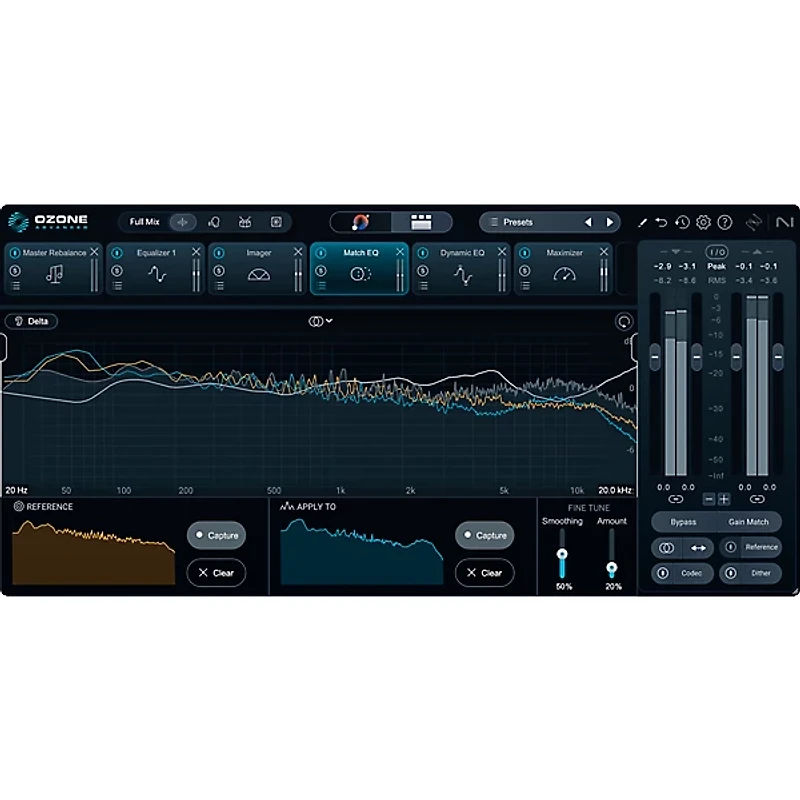The image size is (800, 800).
Task: Click the Imager module gauge icon
Action: pos(259,275)
